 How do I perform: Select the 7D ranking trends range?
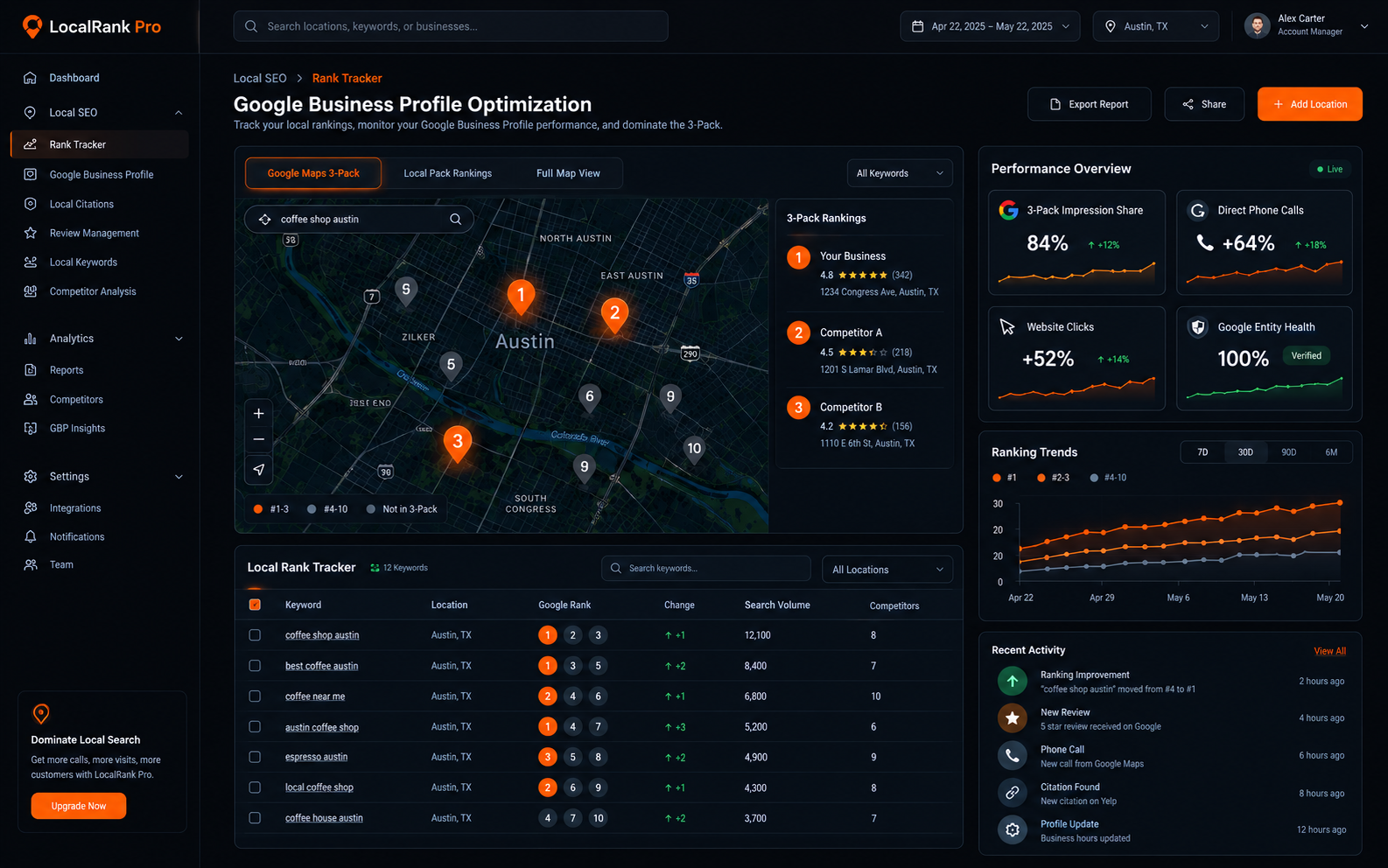1202,452
